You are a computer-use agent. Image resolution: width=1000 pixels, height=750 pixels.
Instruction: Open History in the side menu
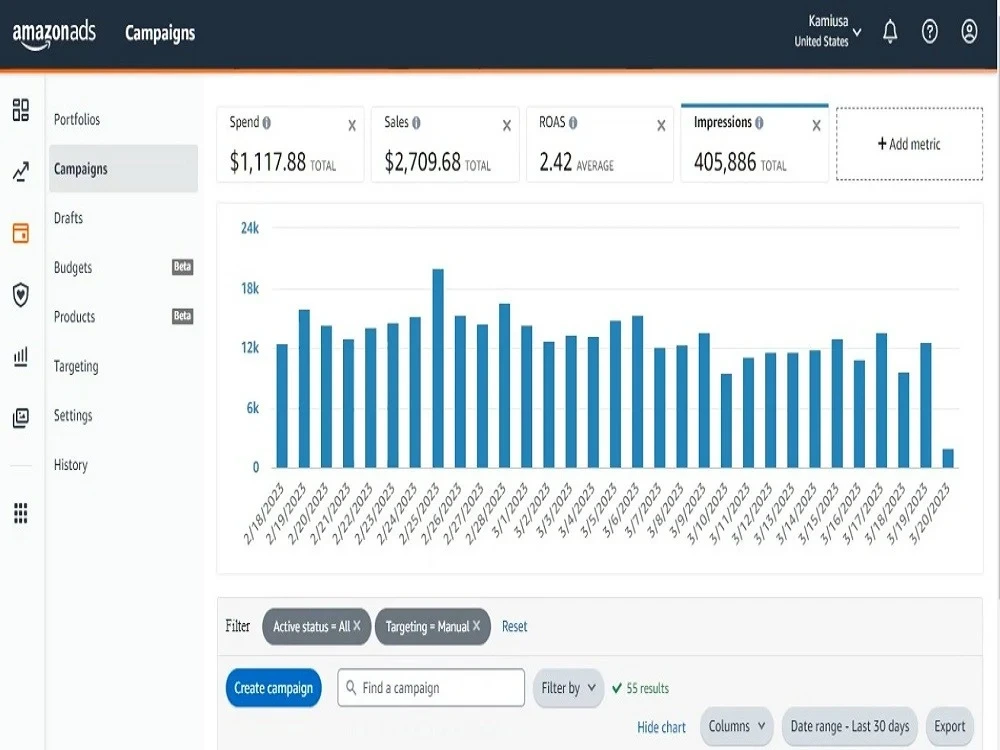pyautogui.click(x=70, y=465)
